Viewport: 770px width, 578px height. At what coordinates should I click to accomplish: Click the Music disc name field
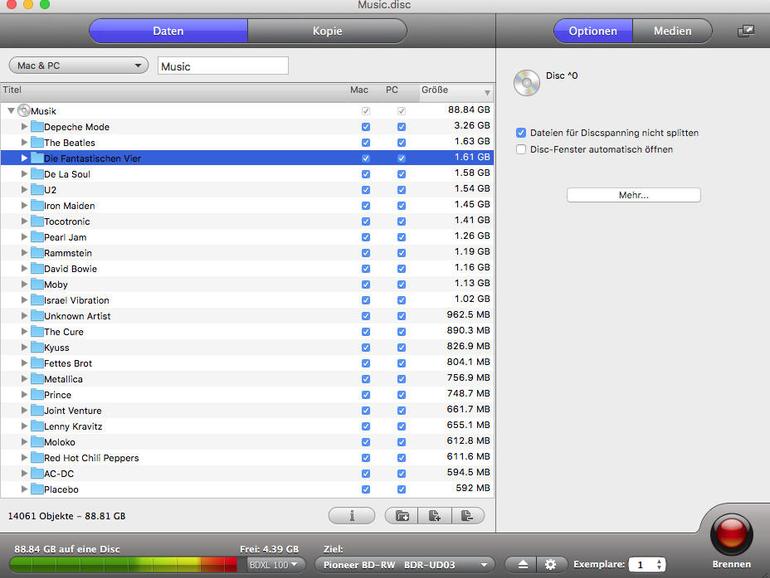pyautogui.click(x=223, y=66)
